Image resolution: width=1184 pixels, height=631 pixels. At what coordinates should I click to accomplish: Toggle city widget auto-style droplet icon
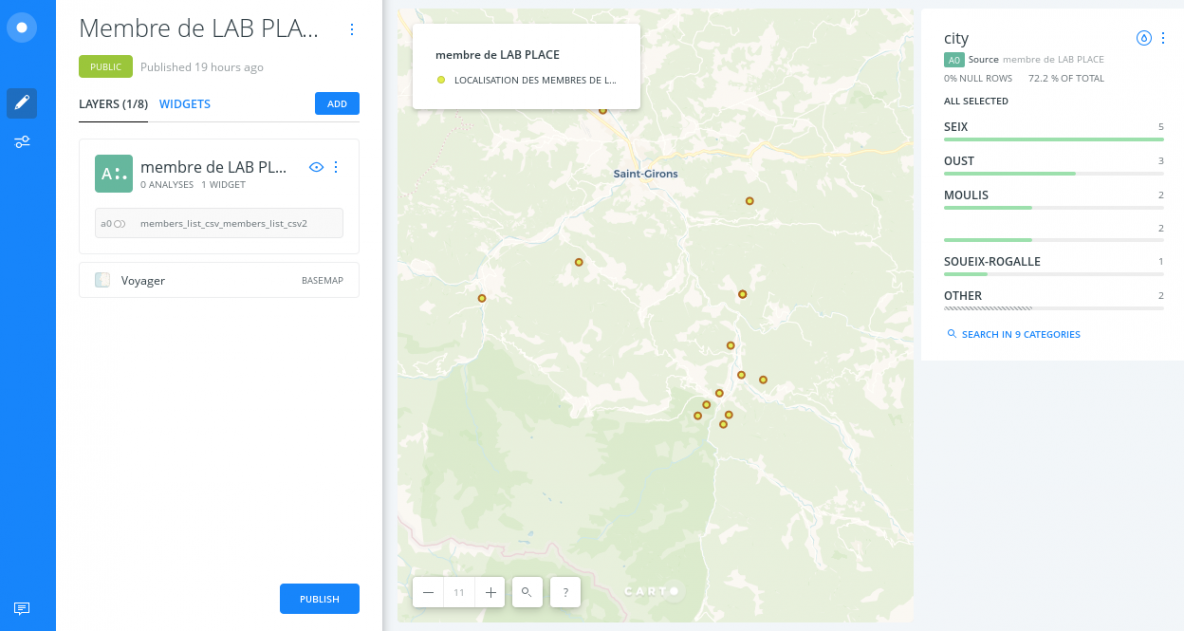[x=1144, y=38]
